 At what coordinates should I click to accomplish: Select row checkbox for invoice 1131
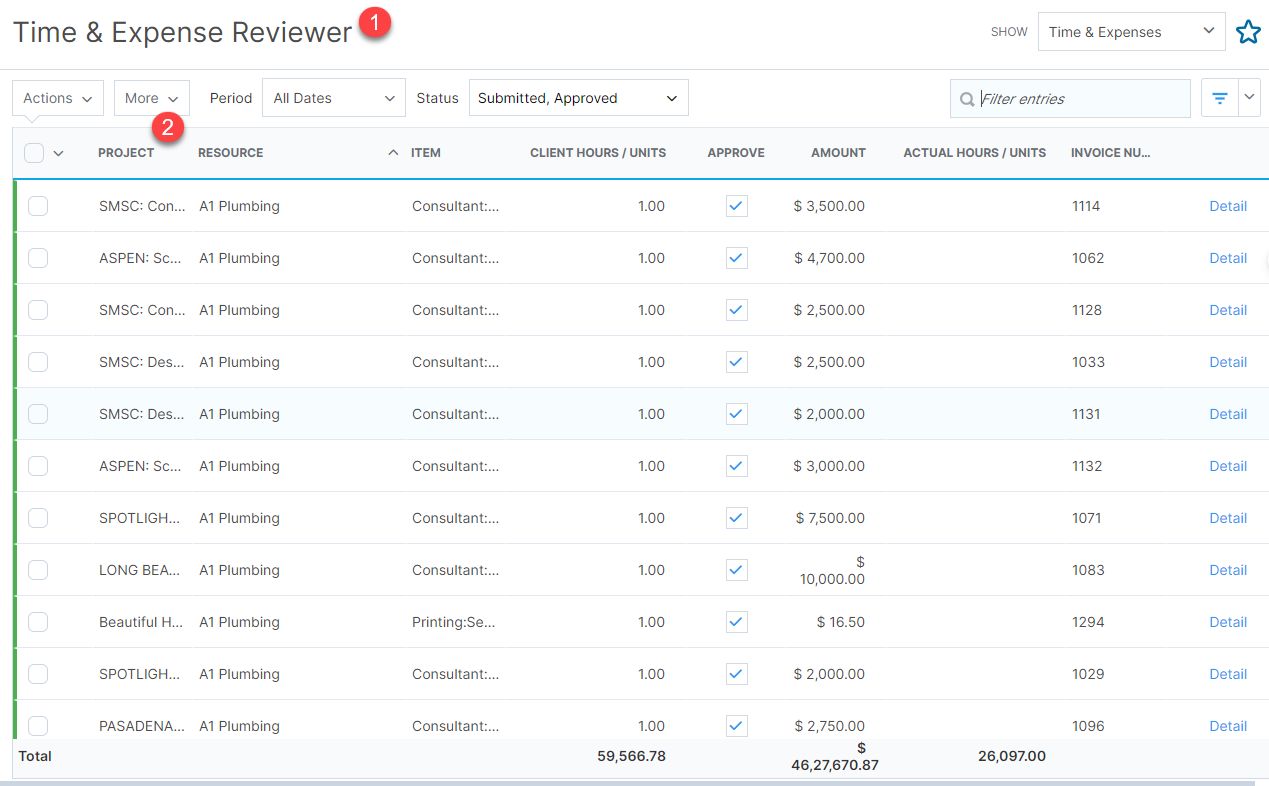[38, 414]
